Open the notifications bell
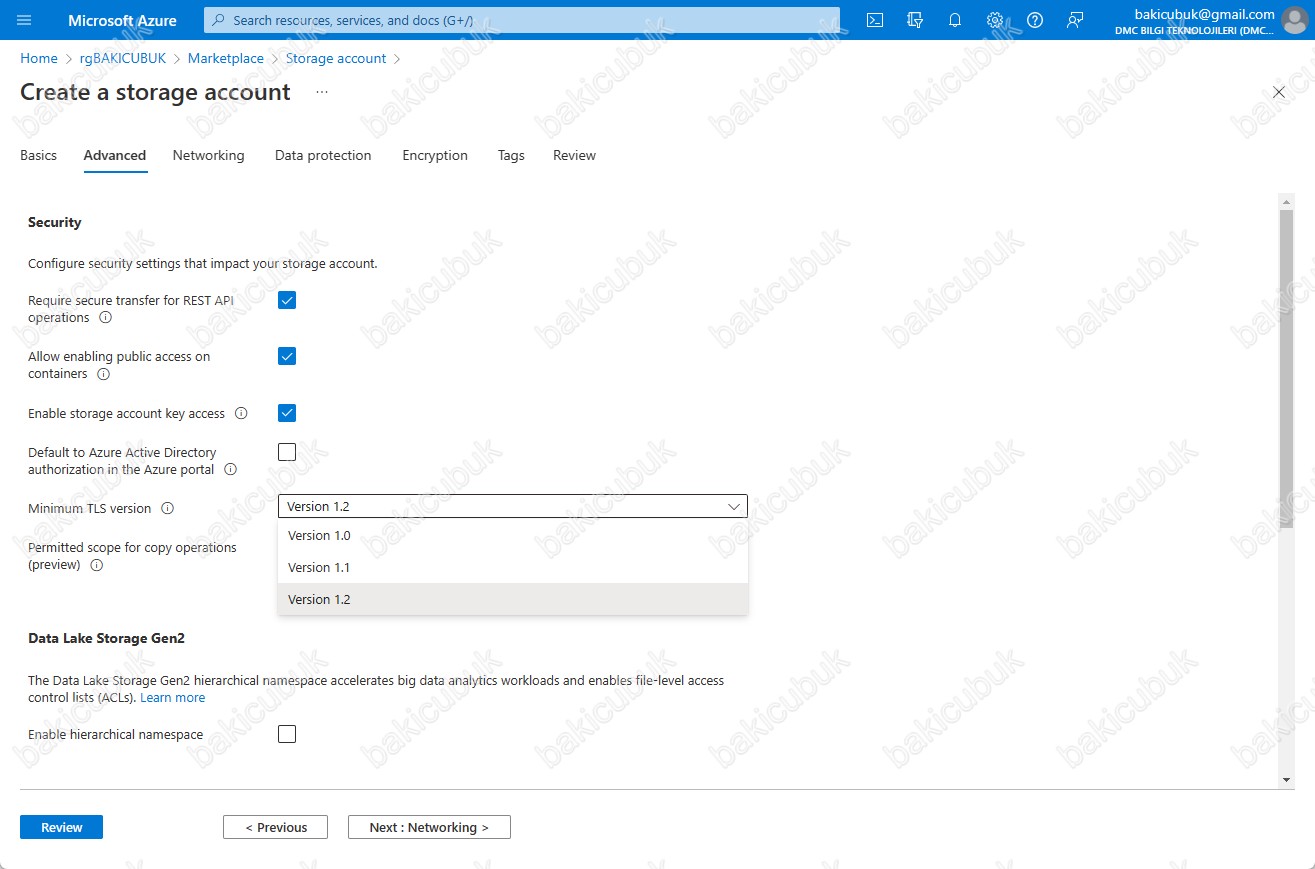Screen dimensions: 1315x869 click(x=955, y=20)
